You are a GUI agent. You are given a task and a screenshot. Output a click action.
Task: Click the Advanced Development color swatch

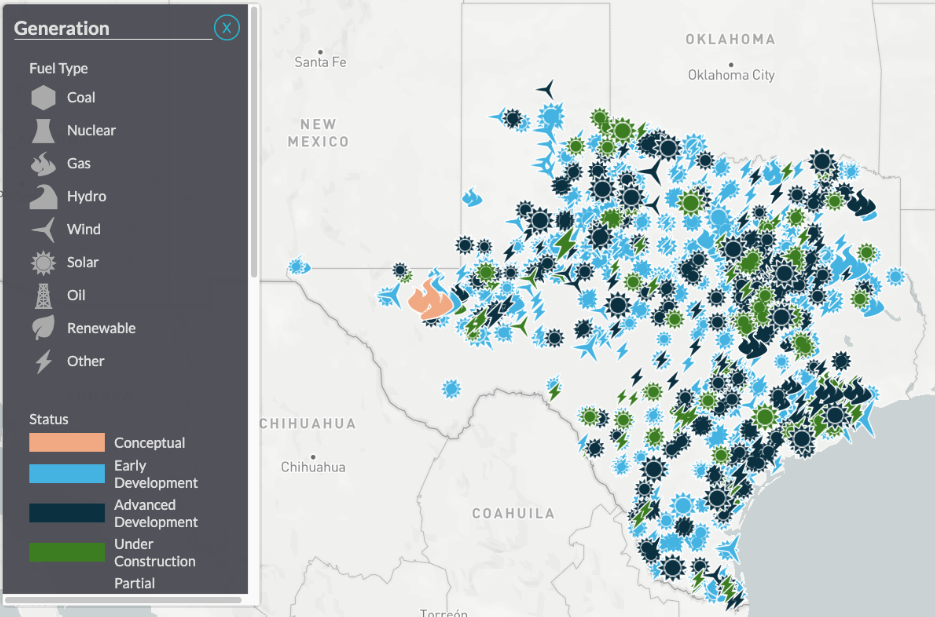click(68, 512)
